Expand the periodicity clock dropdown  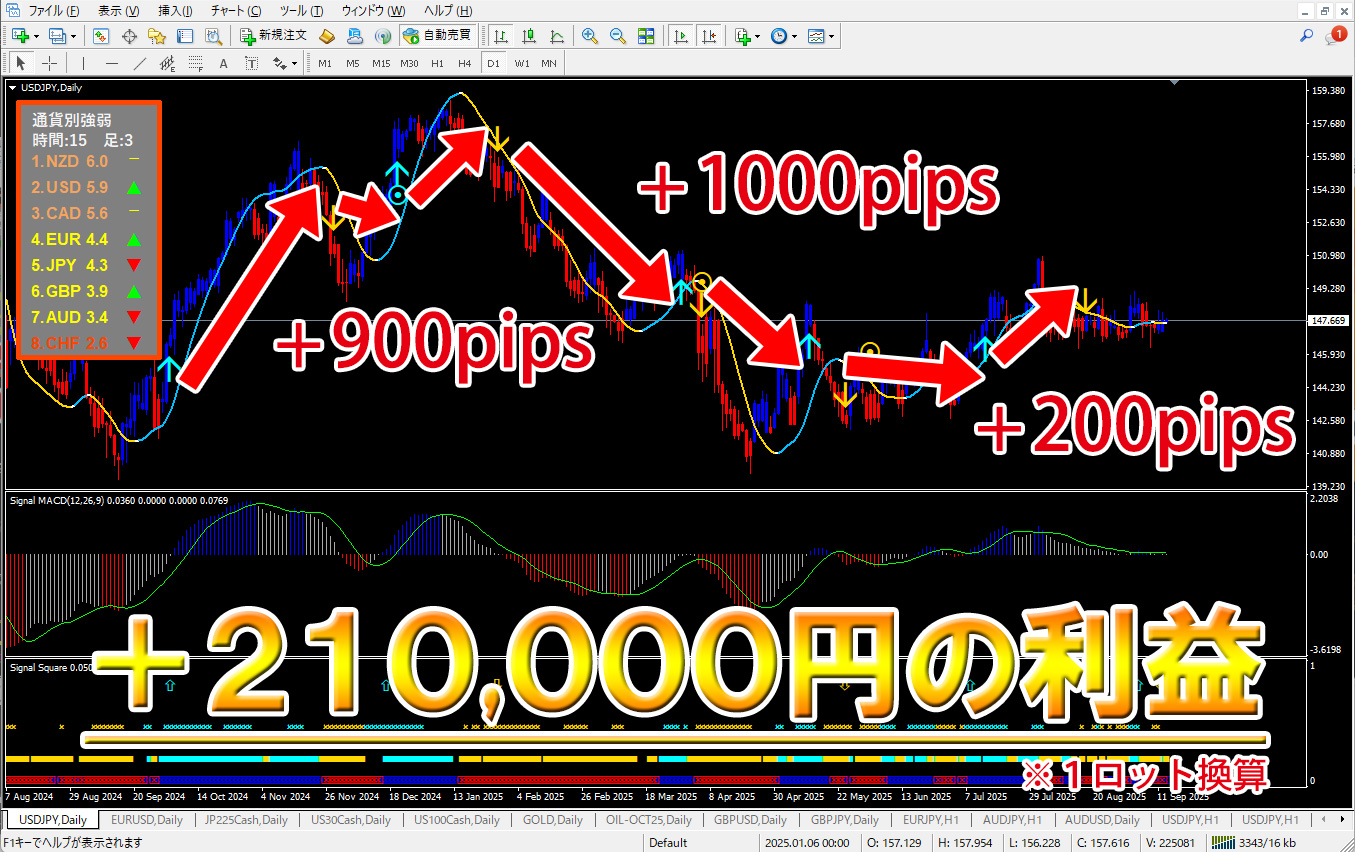tap(784, 36)
